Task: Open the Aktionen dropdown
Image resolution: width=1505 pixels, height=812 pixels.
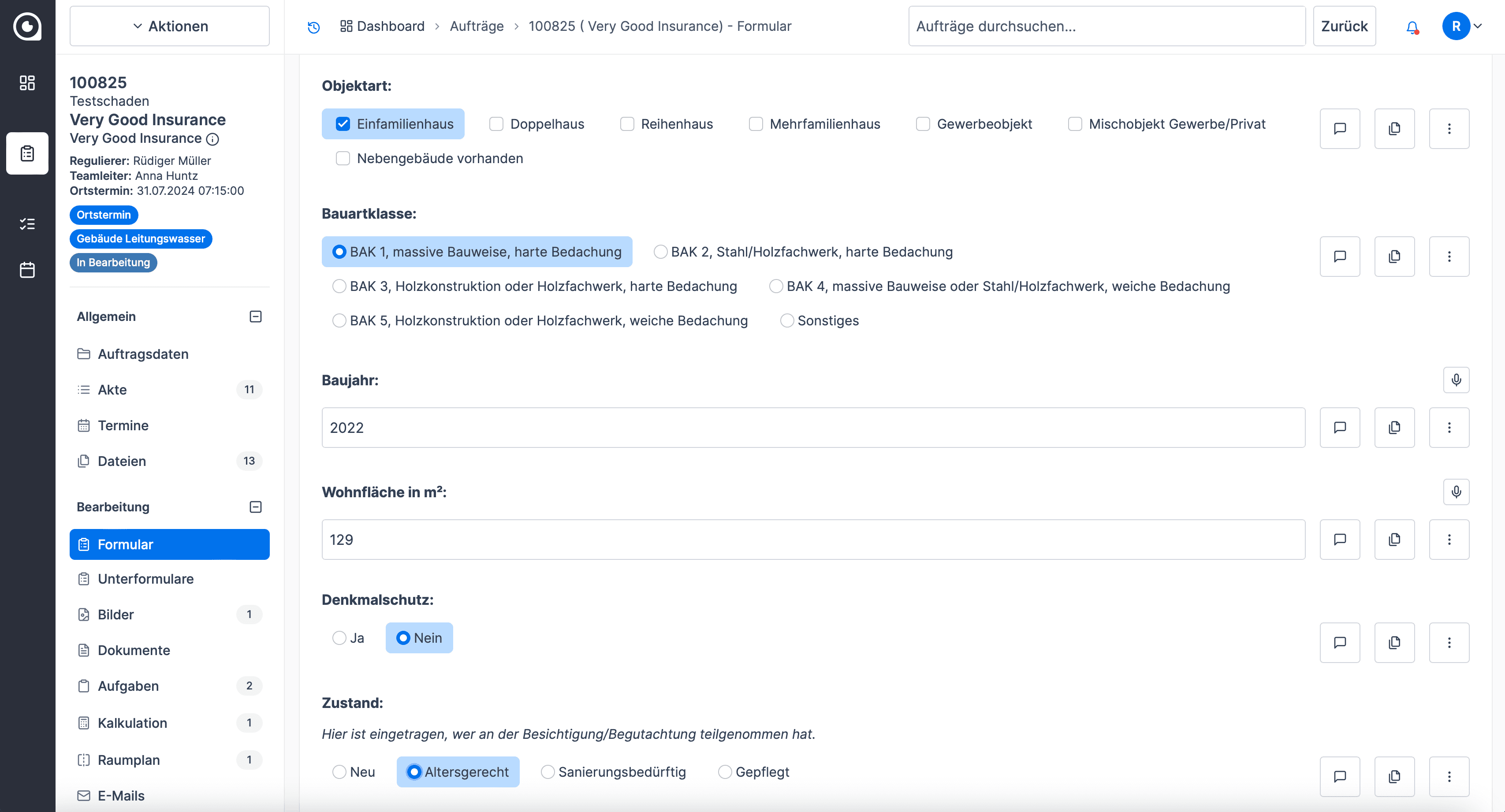Action: tap(169, 26)
